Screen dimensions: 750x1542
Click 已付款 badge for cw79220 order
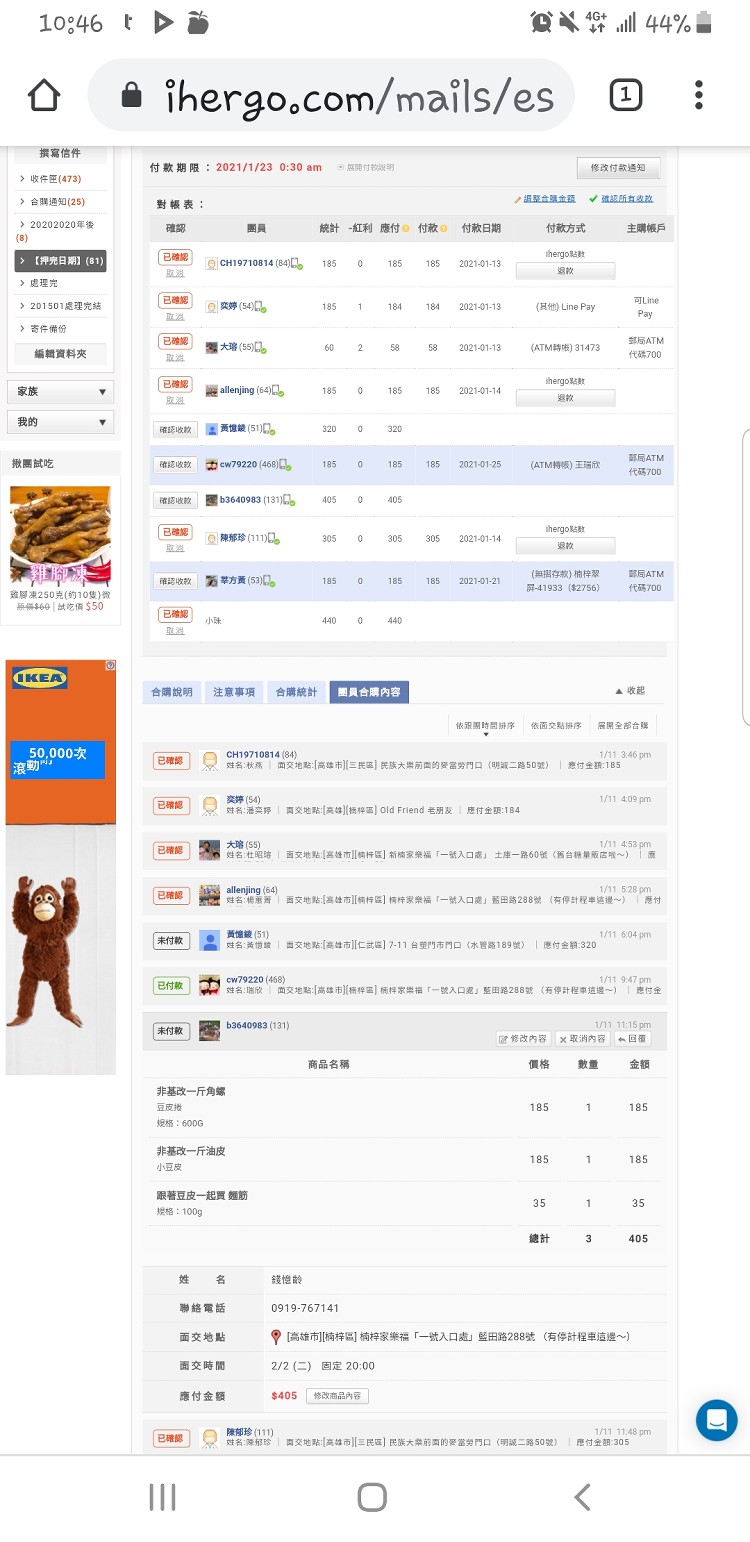pos(170,986)
